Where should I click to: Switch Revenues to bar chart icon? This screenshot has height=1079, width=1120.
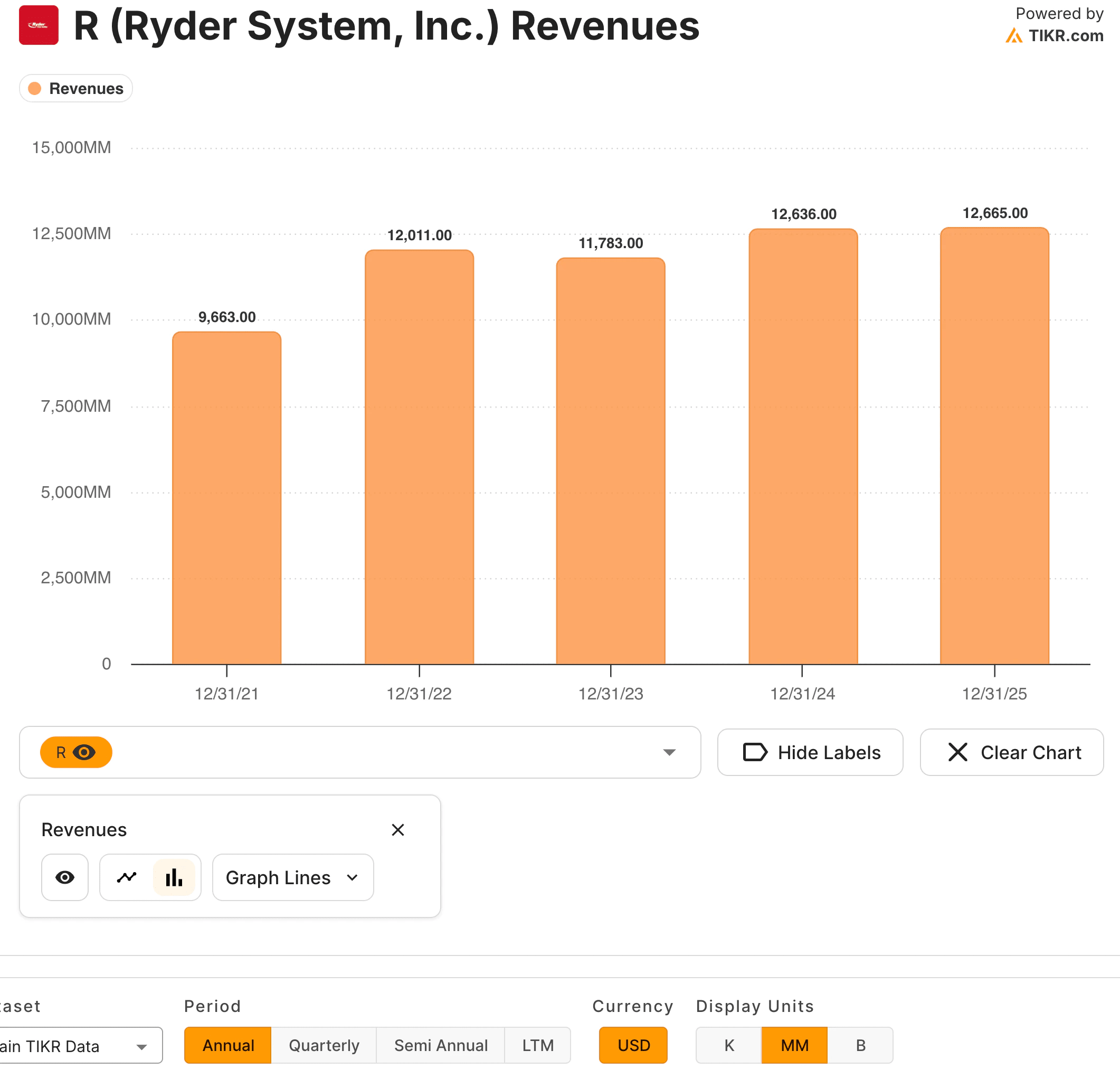tap(174, 877)
